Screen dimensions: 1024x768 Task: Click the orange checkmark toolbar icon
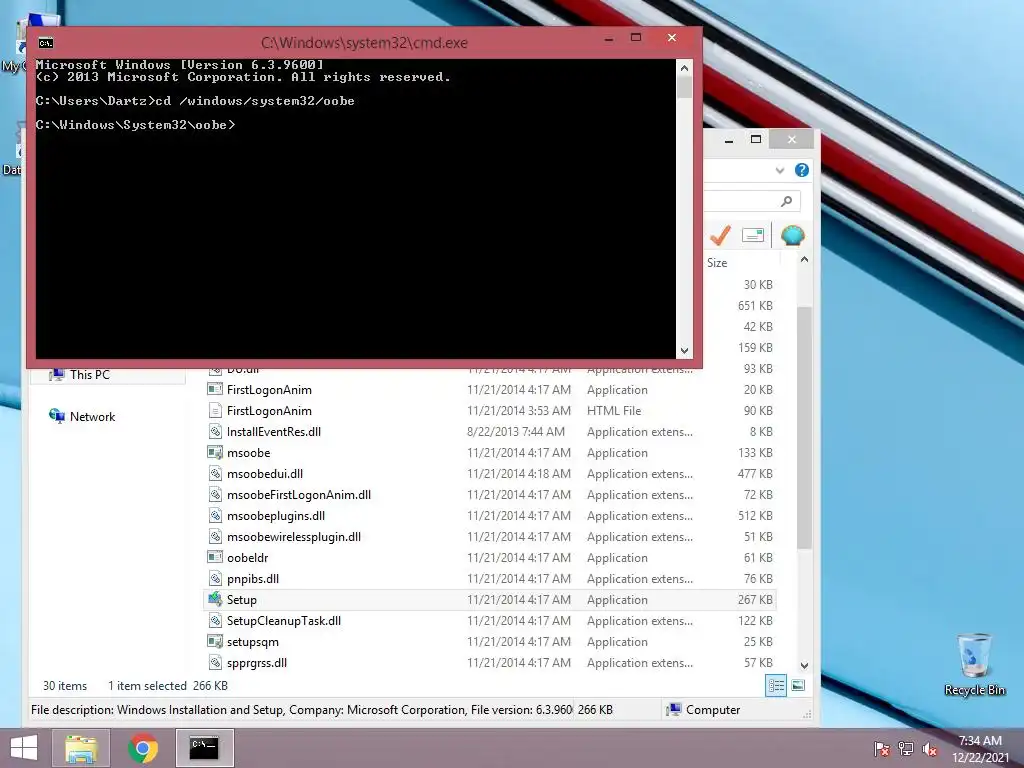pyautogui.click(x=720, y=235)
